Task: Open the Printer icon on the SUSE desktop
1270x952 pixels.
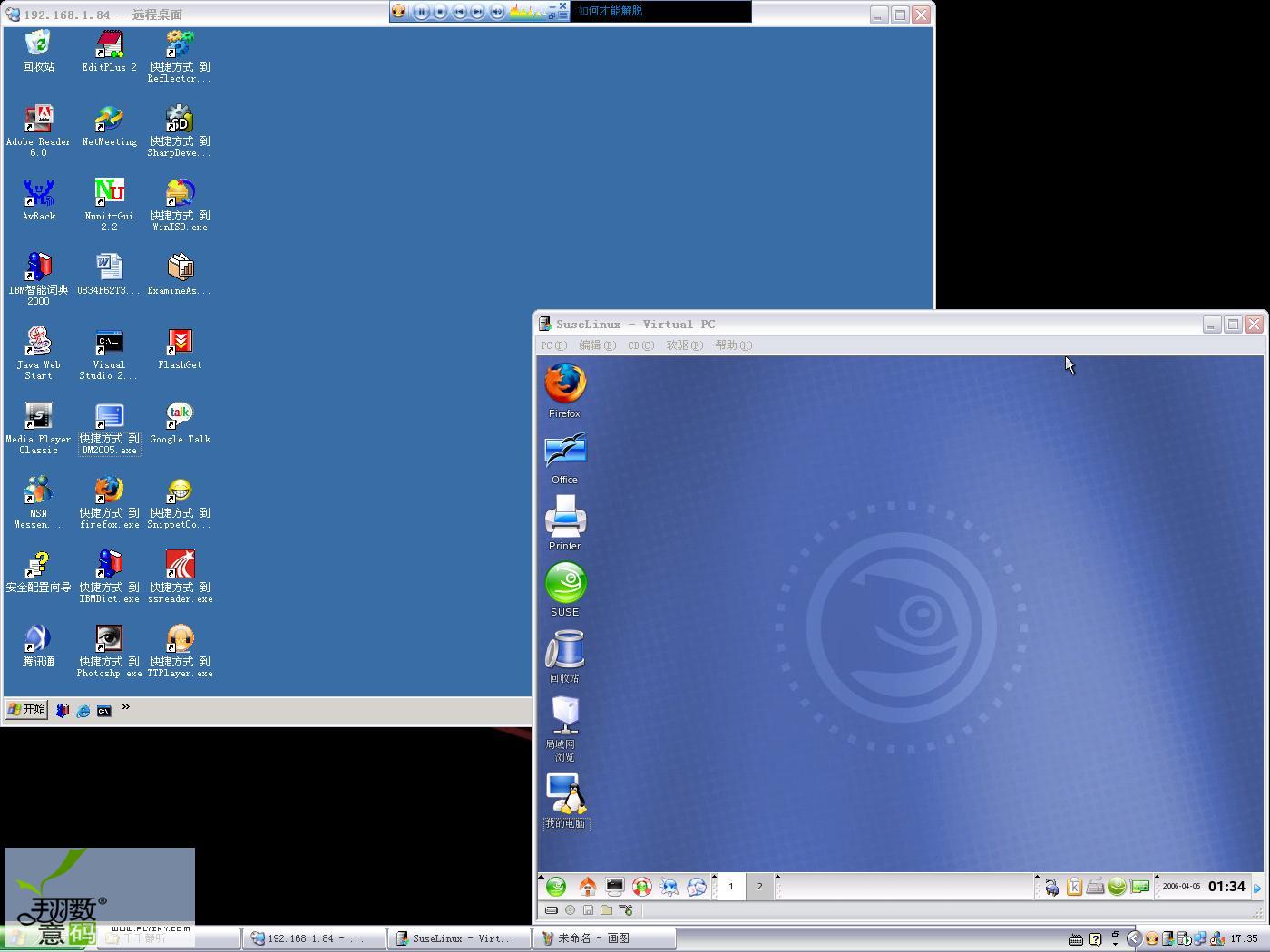Action: coord(564,524)
